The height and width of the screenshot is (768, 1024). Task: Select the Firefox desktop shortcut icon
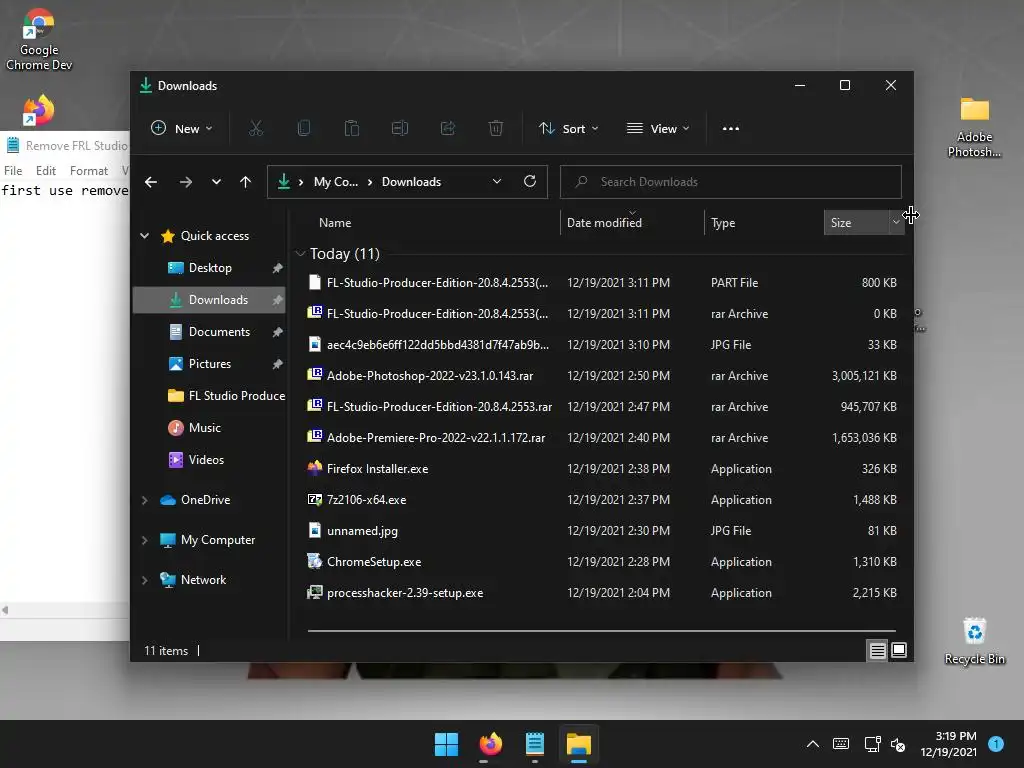(39, 110)
